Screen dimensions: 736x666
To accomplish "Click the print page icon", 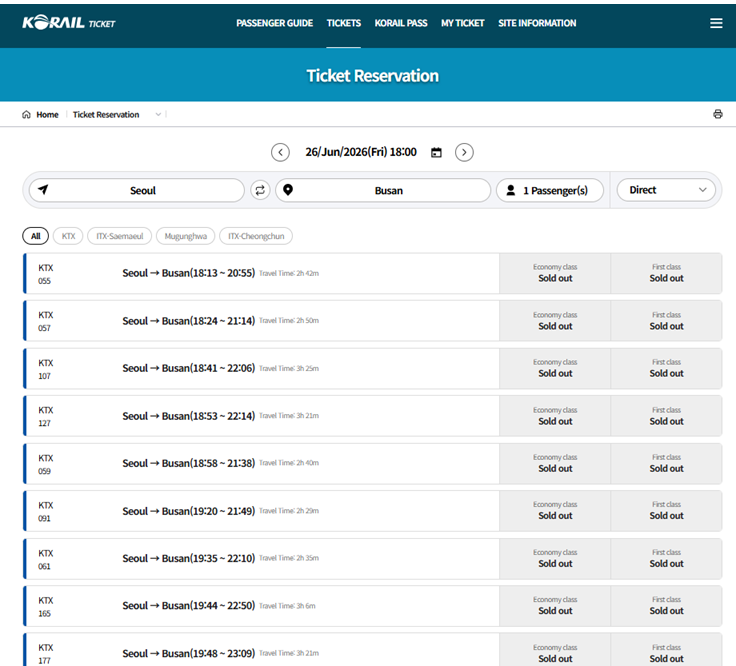I will click(718, 114).
